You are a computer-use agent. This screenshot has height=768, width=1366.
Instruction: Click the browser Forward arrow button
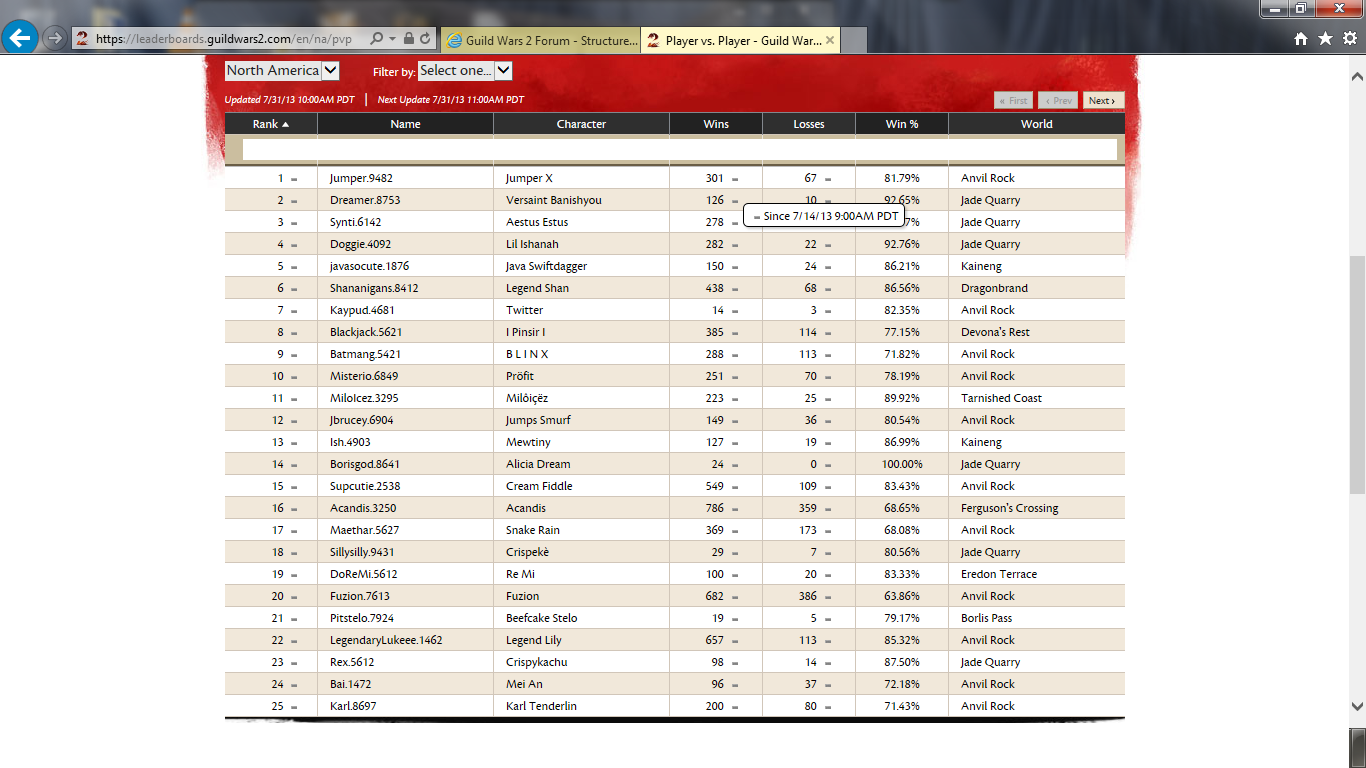pyautogui.click(x=55, y=39)
